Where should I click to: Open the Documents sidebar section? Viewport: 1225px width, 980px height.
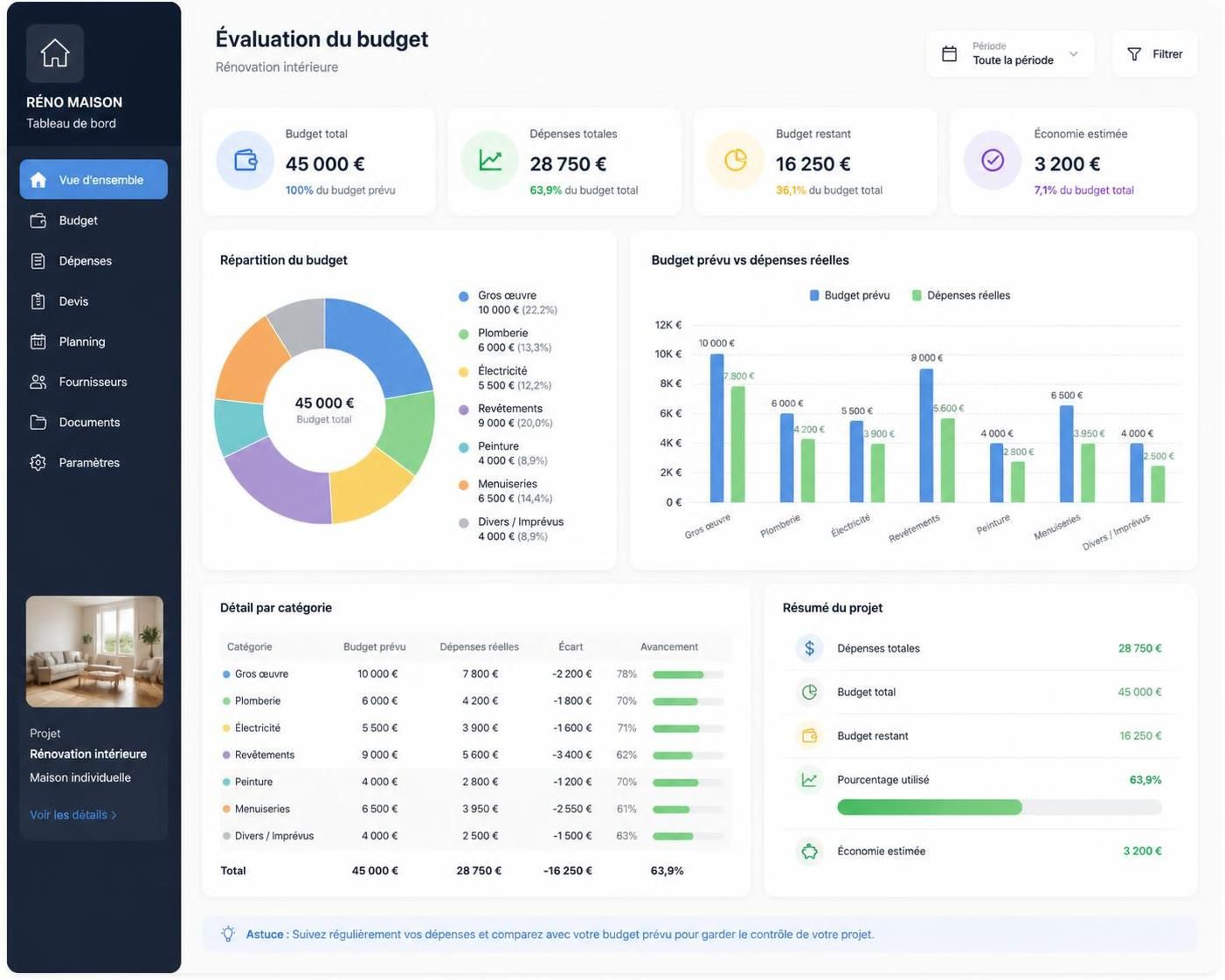93,422
